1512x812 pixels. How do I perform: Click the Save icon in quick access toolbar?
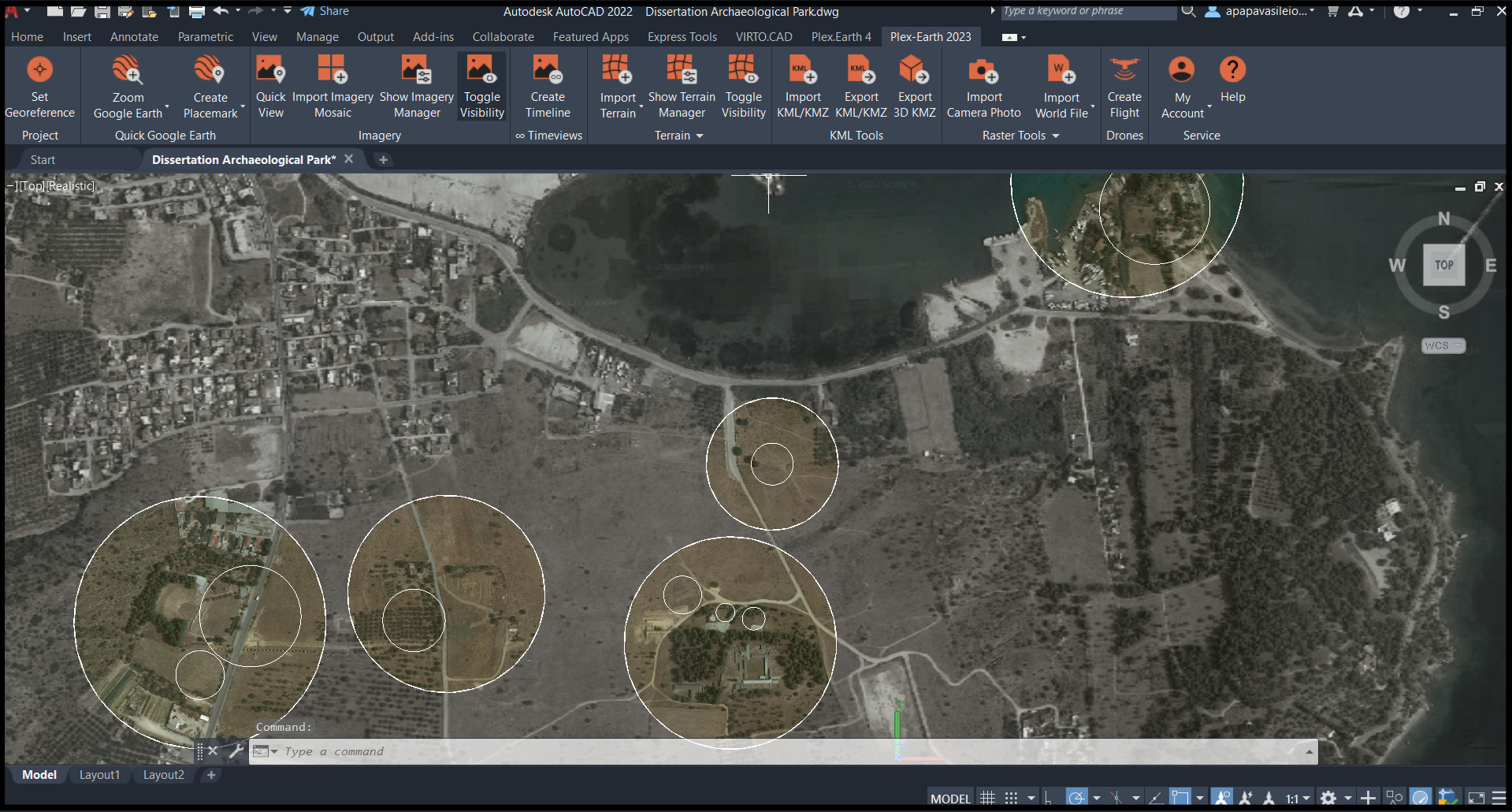point(102,11)
